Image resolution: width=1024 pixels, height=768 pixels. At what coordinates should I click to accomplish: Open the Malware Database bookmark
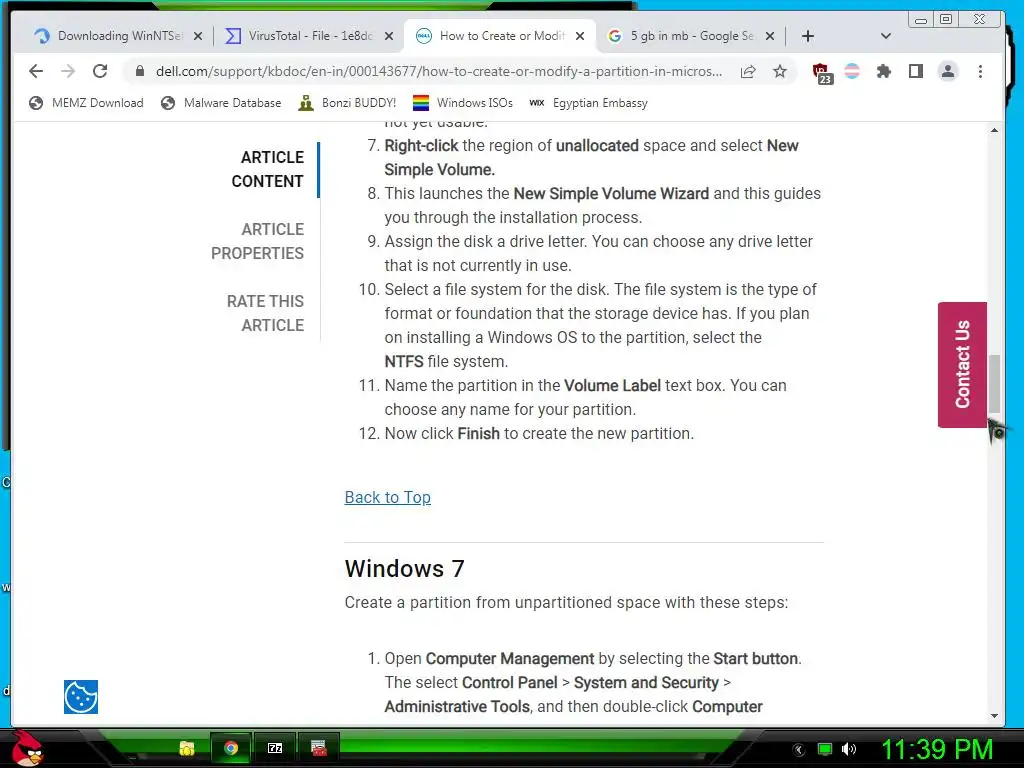(x=221, y=103)
